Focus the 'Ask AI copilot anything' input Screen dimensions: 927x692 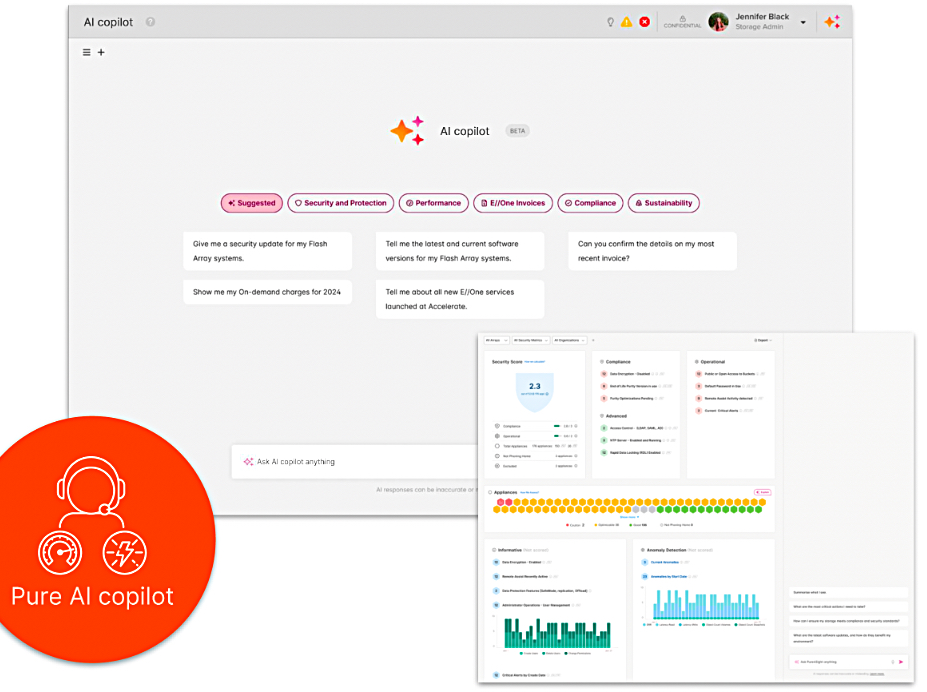click(x=355, y=462)
